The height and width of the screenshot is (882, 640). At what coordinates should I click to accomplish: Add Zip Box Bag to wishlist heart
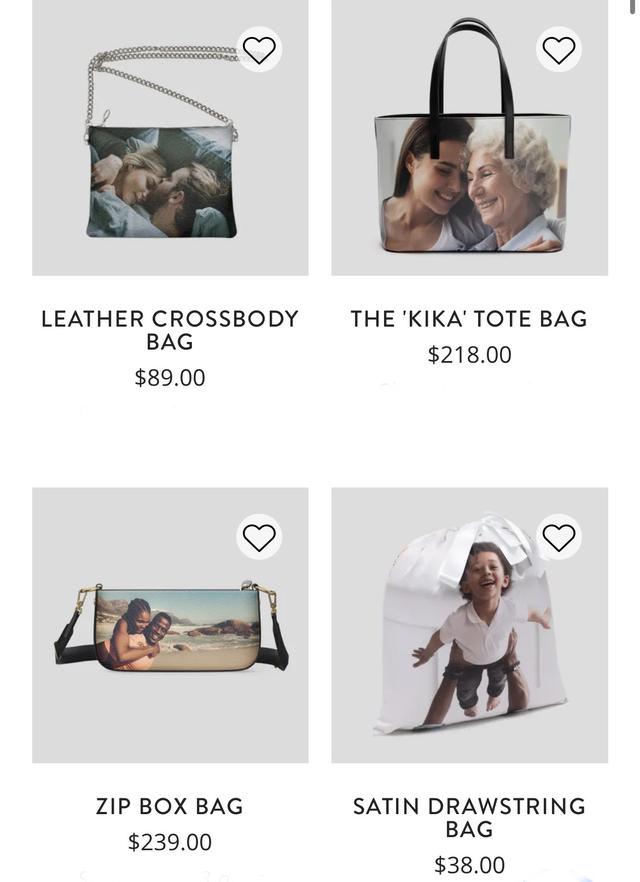(x=259, y=537)
